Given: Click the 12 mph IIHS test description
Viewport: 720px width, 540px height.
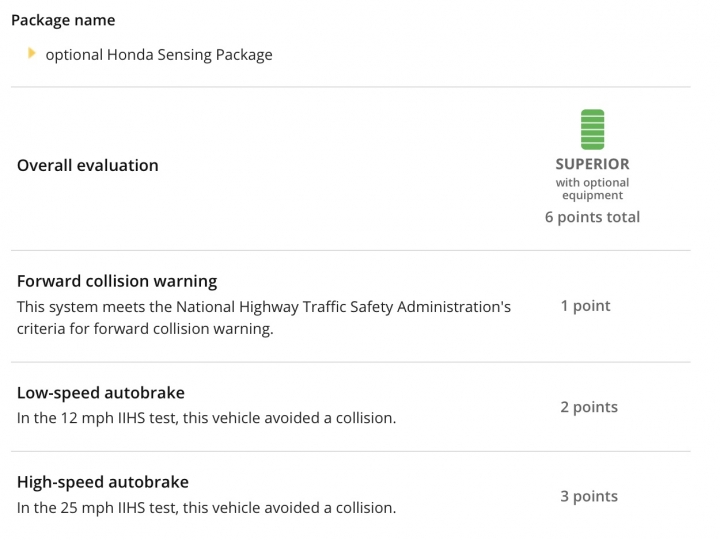Looking at the screenshot, I should (x=206, y=418).
